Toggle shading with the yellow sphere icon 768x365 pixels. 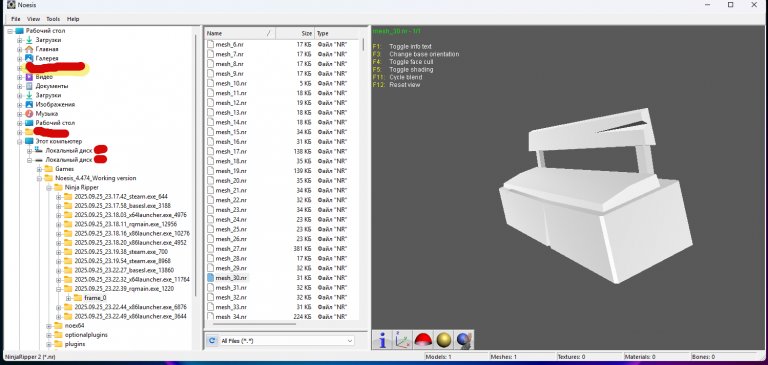click(443, 340)
